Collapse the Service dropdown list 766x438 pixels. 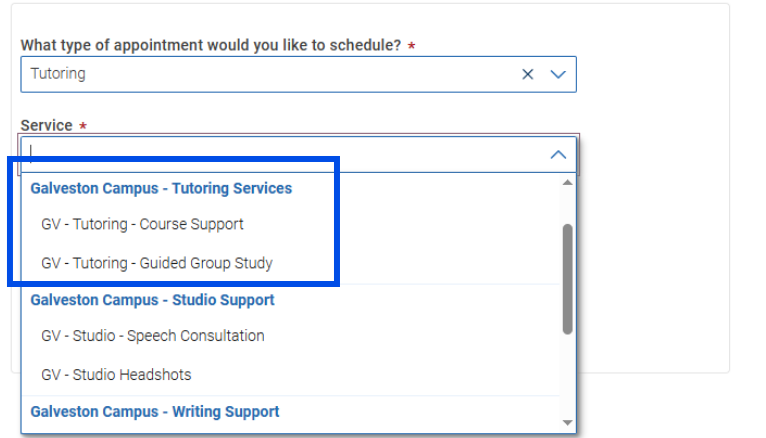558,154
